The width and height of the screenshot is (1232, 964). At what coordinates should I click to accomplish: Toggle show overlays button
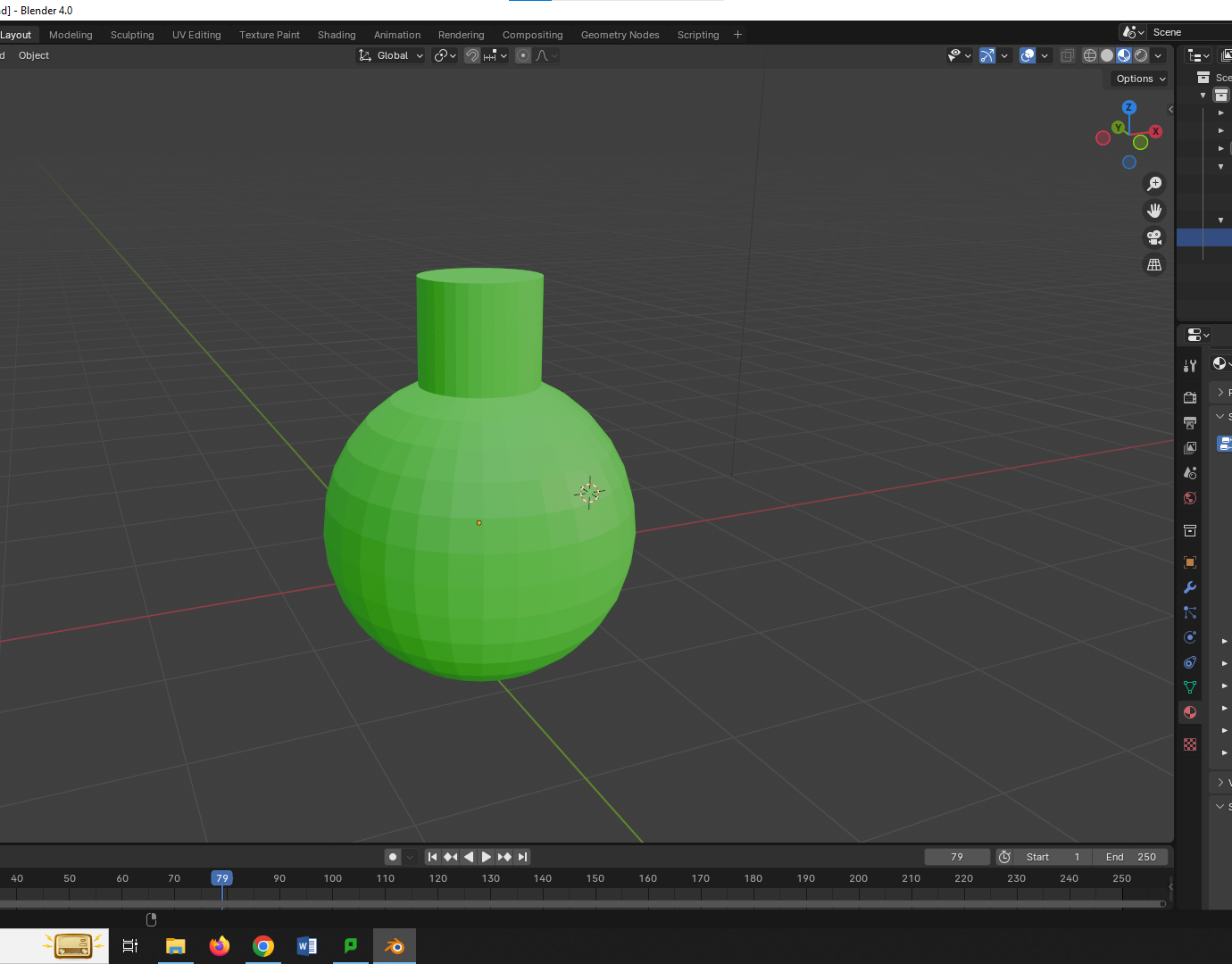[x=1028, y=55]
